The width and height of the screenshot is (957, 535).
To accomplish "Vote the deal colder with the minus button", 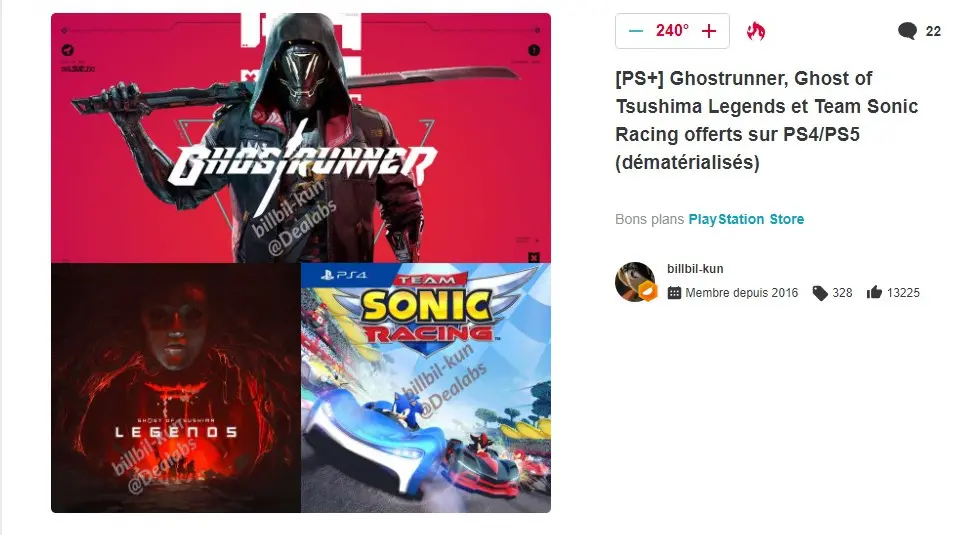I will [x=636, y=31].
